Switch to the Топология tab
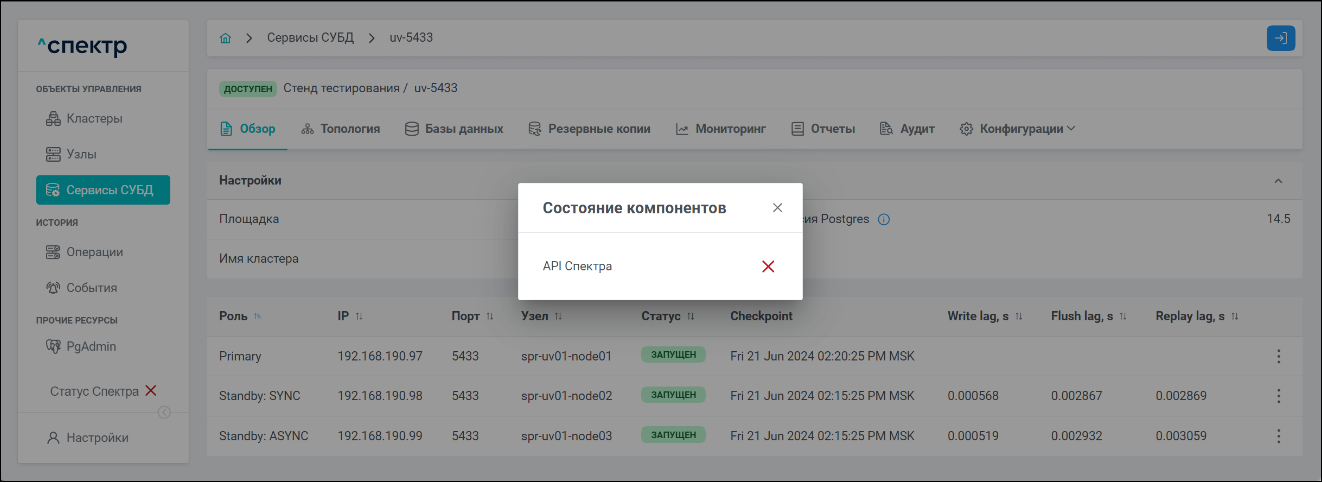Viewport: 1322px width, 483px height. tap(340, 129)
